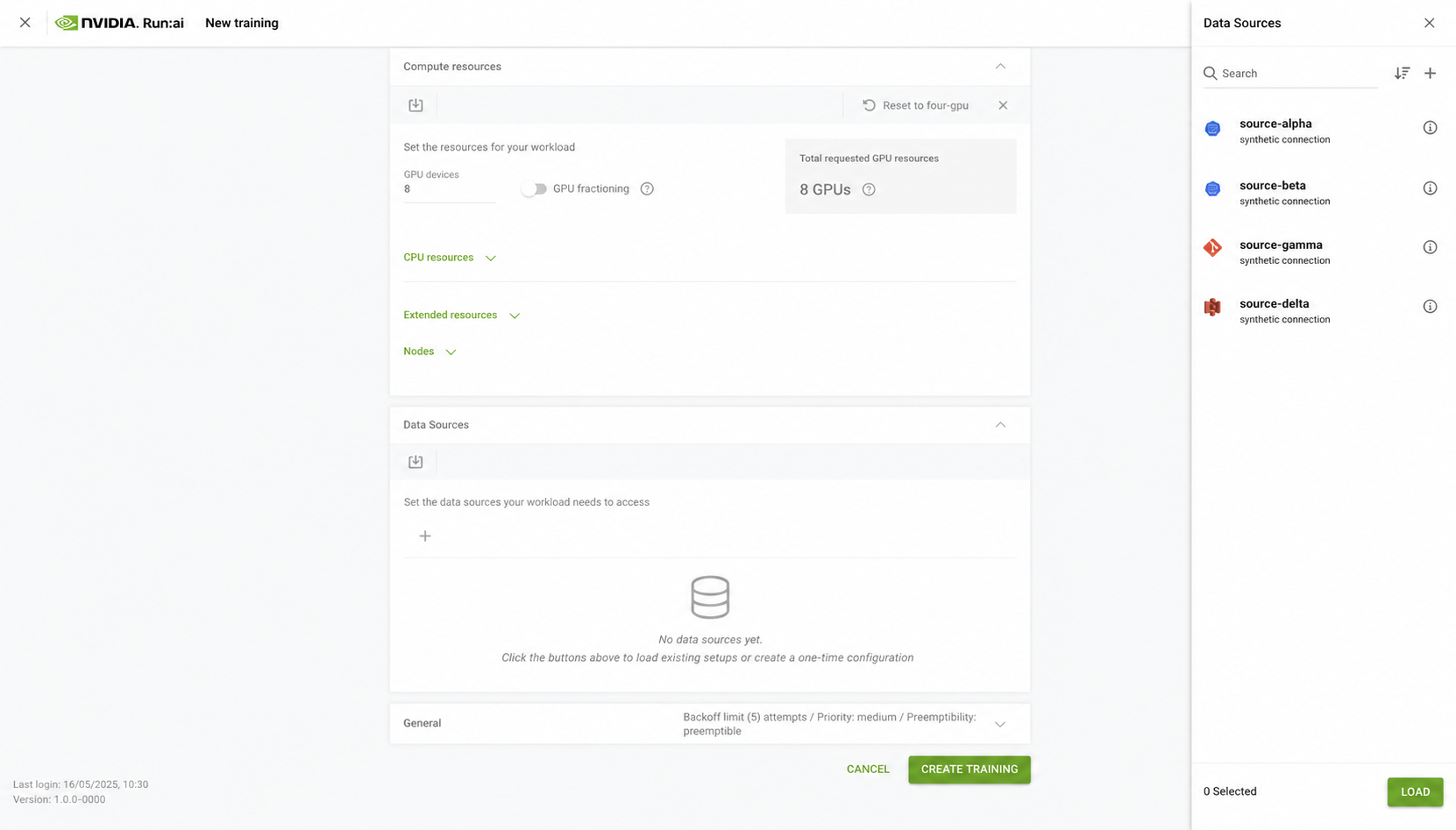Click Reset to four-gpu

(x=915, y=105)
